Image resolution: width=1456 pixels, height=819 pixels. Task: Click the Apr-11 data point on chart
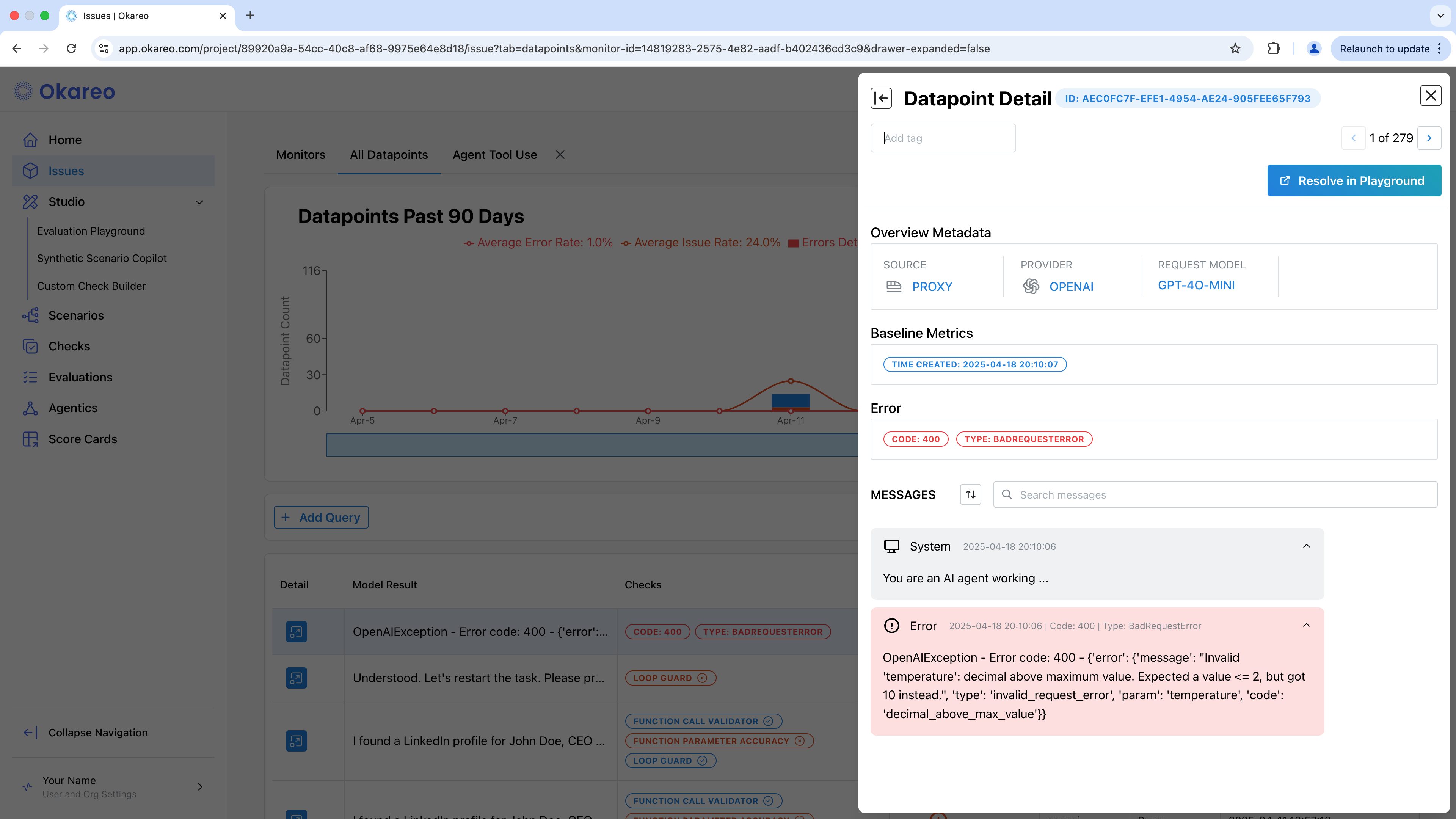click(x=791, y=381)
